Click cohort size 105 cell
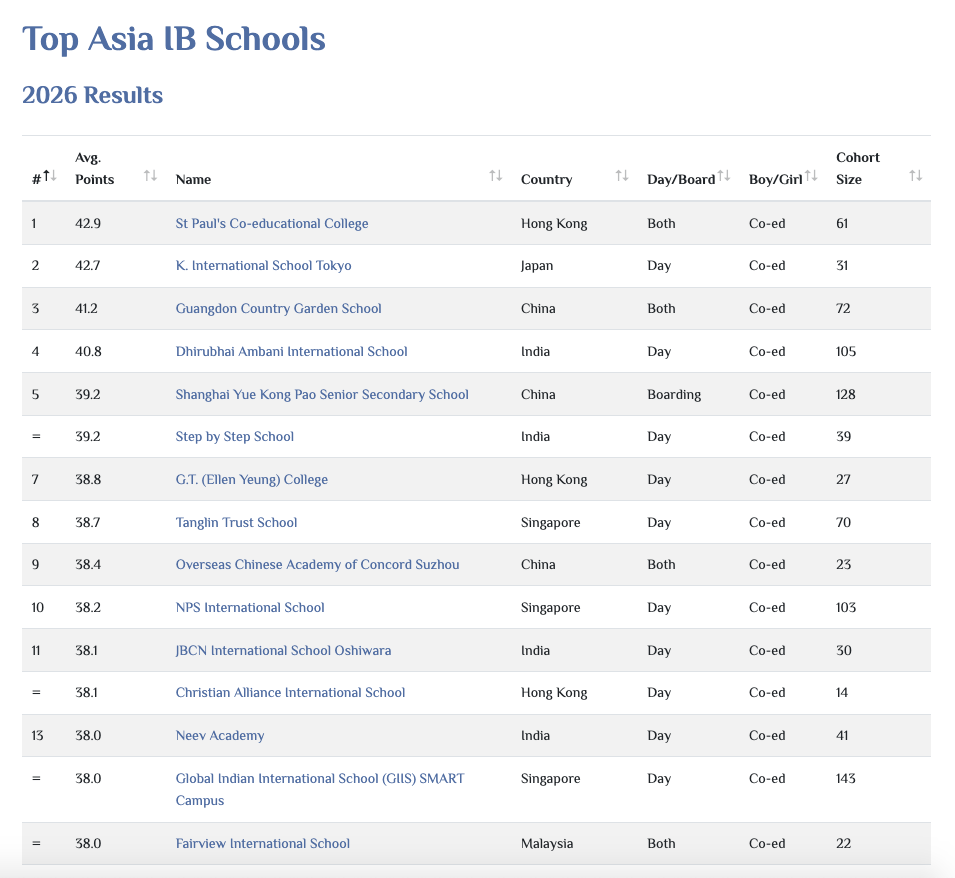Screen dimensions: 955x878 [845, 351]
